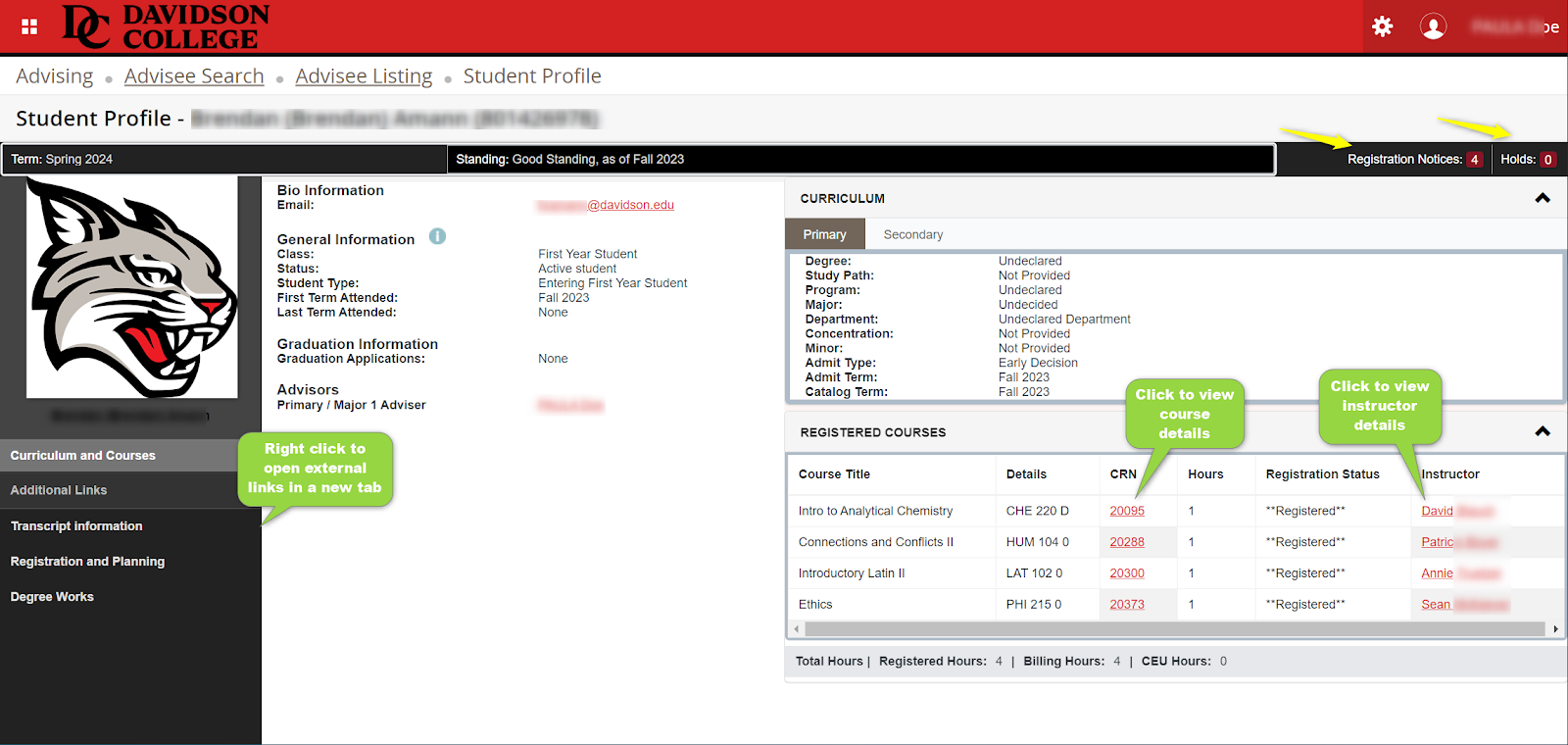The image size is (1568, 745).
Task: Select Intro to Analytical Chemistry row title
Action: pos(875,511)
